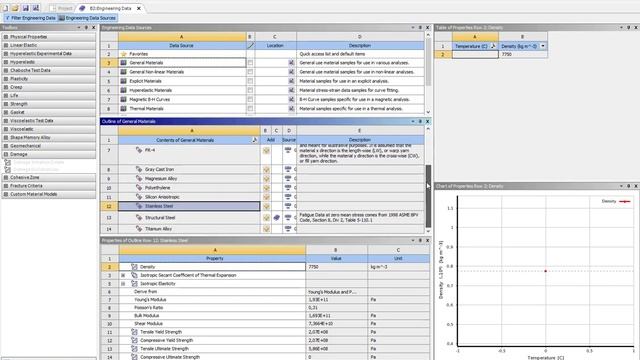Image resolution: width=640 pixels, height=360 pixels.
Task: Expand Isotropic Secant Coefficient of Thermal Expansion
Action: pos(123,276)
